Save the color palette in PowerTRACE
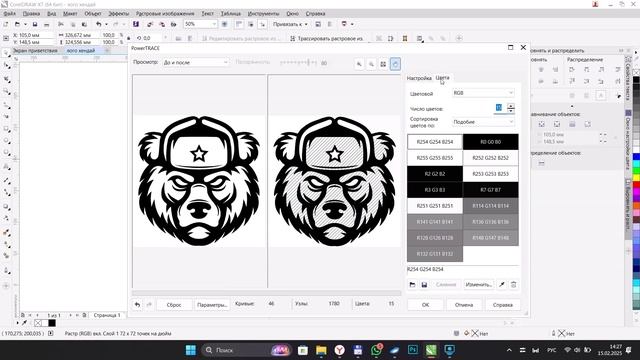This screenshot has width=640, height=360. [x=424, y=284]
